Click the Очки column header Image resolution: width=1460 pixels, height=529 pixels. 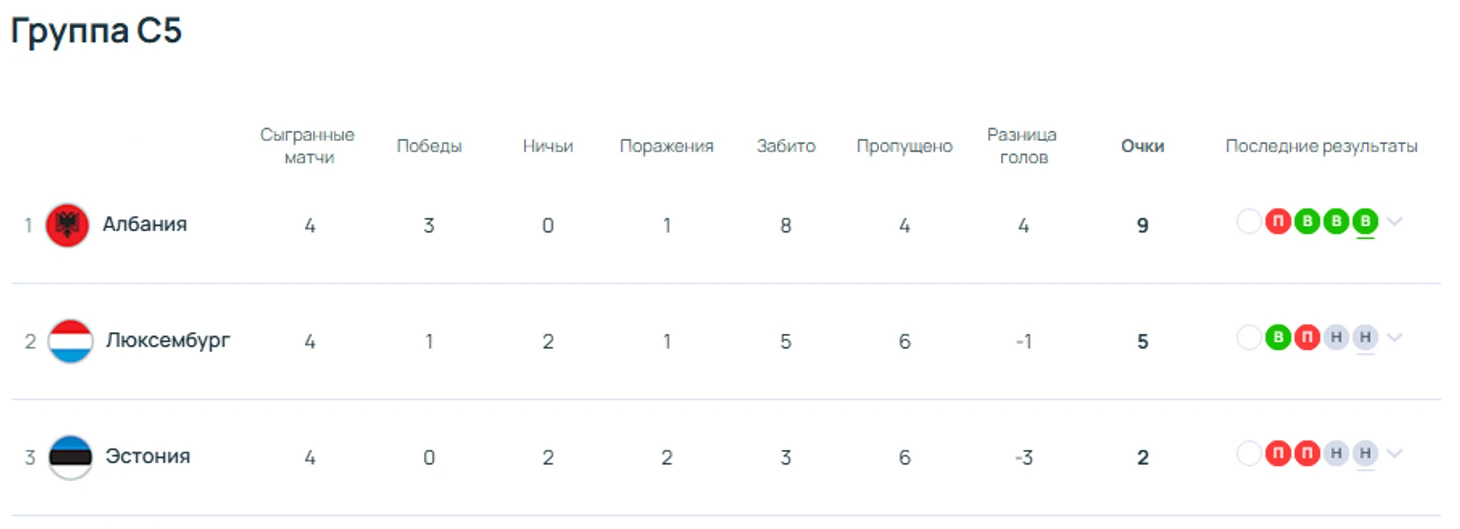(x=1142, y=146)
